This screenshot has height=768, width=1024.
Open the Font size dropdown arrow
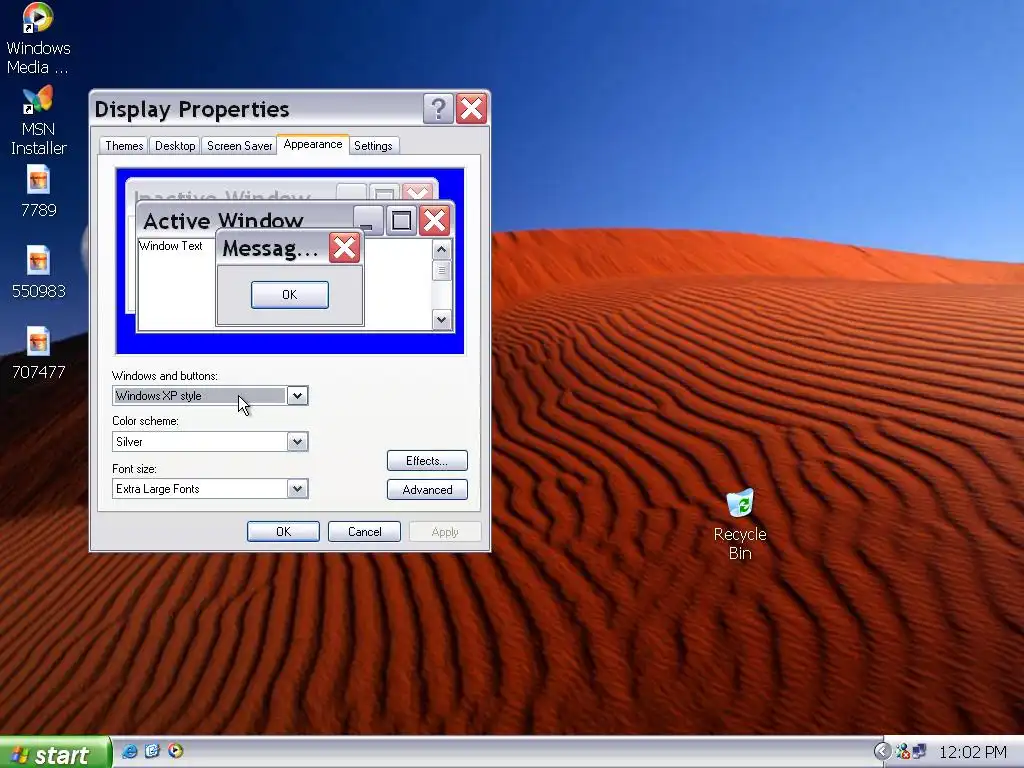click(x=297, y=489)
